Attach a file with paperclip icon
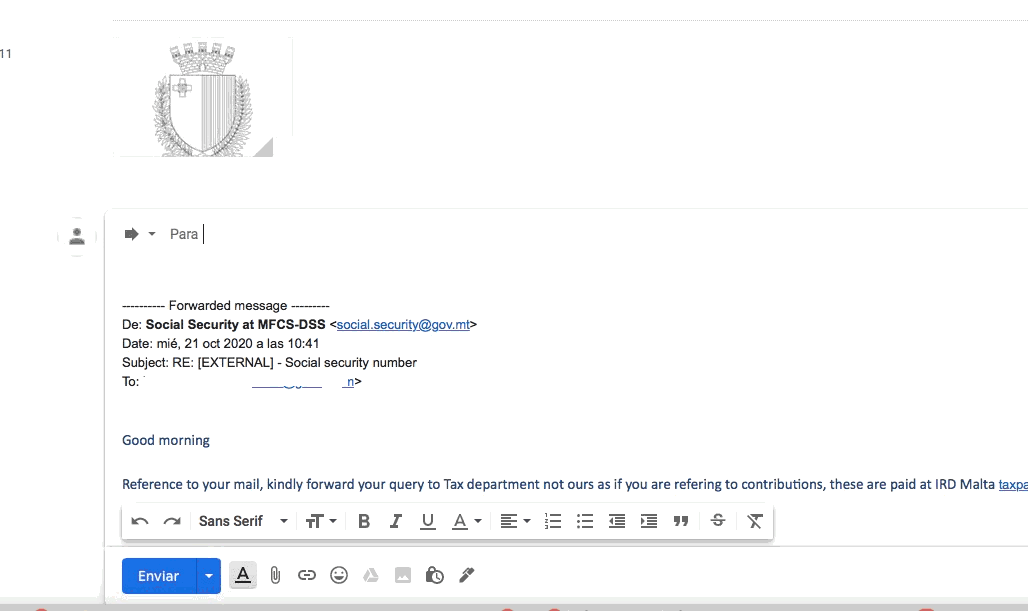1028x611 pixels. tap(275, 576)
